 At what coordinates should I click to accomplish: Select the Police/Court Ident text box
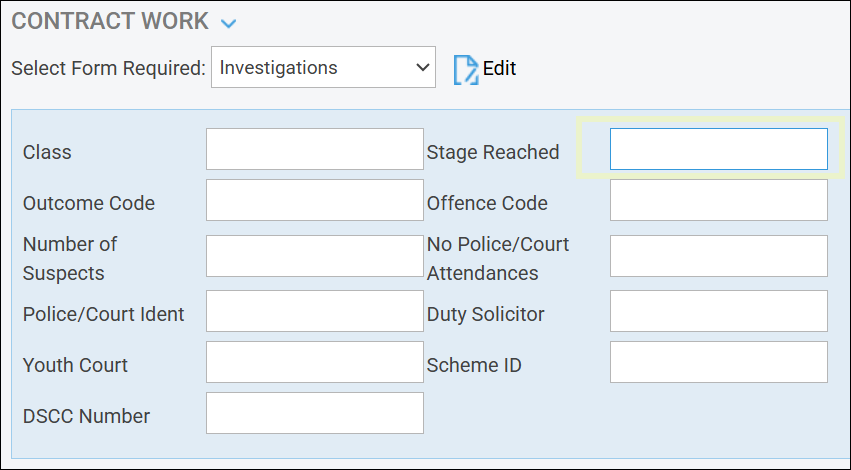point(314,311)
